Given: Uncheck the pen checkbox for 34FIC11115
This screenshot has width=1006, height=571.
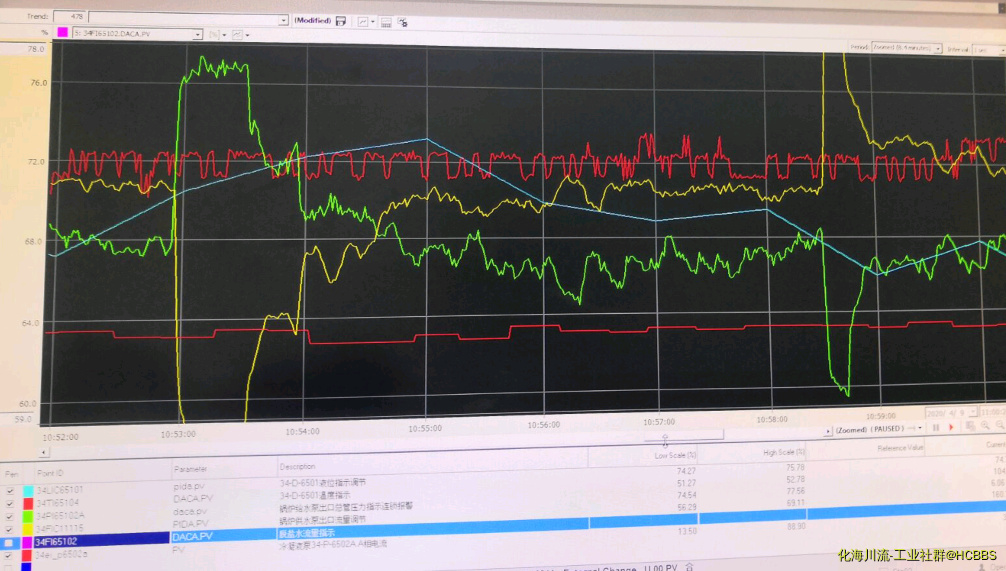Looking at the screenshot, I should (x=10, y=529).
